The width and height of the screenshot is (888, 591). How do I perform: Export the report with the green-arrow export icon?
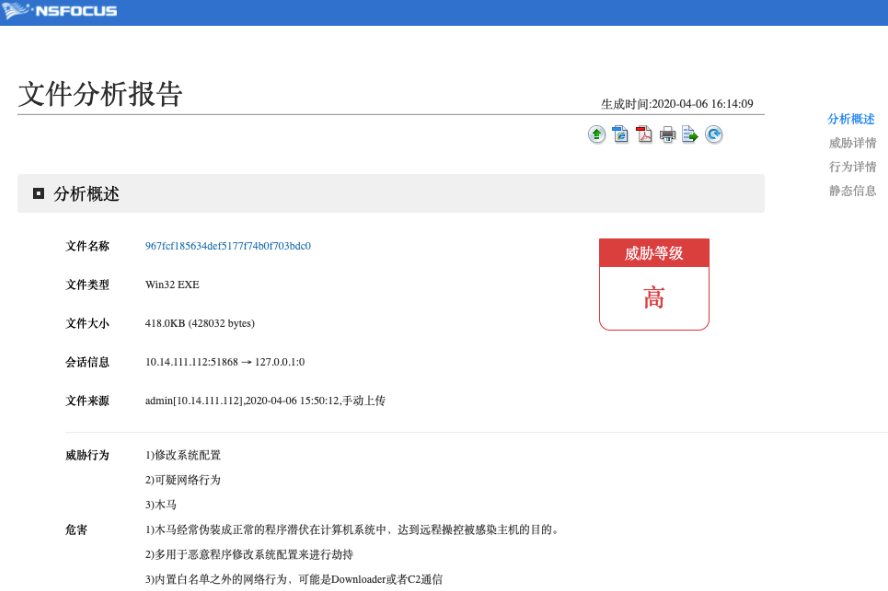(x=690, y=134)
